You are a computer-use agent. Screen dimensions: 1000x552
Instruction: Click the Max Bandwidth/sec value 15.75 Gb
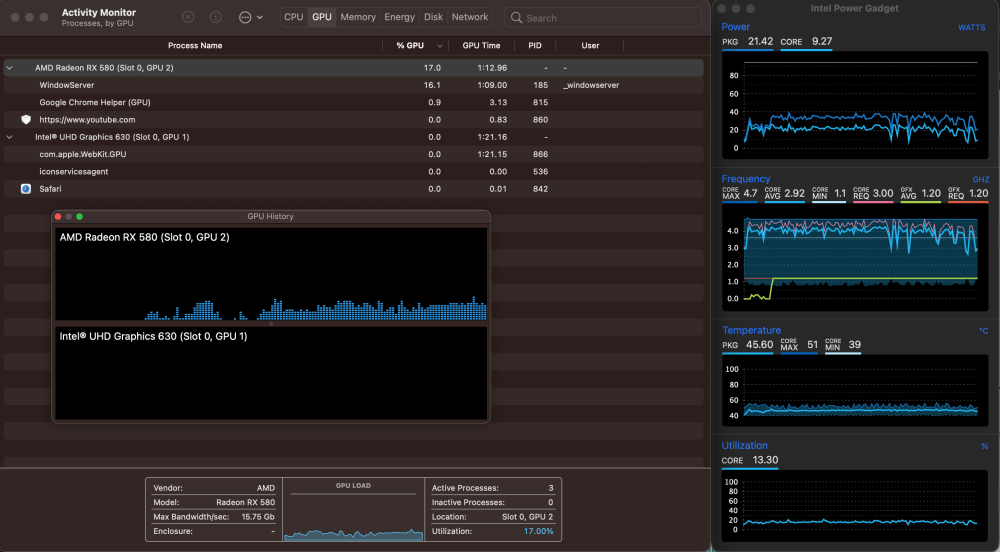coord(258,517)
